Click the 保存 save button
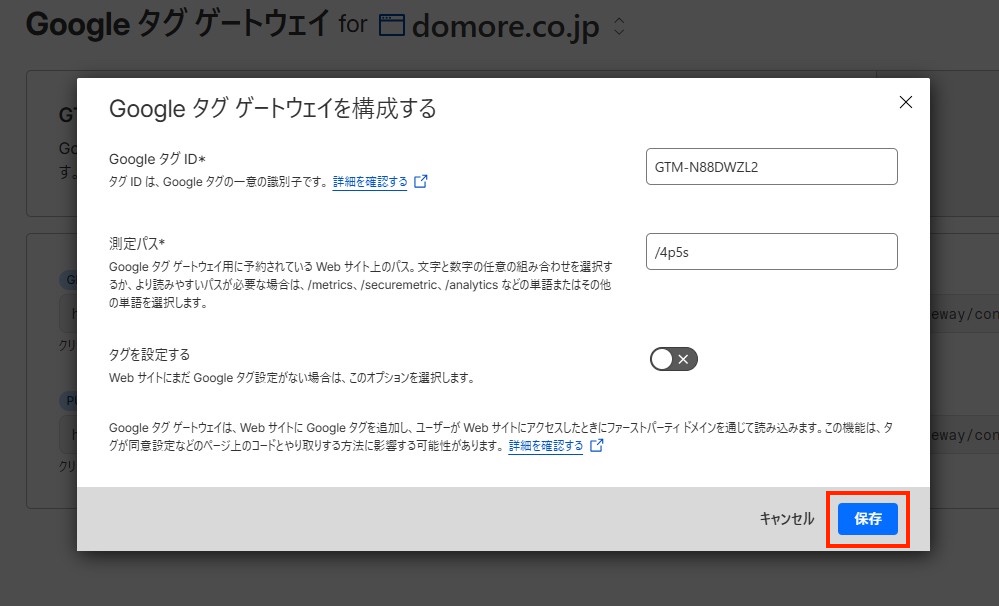This screenshot has width=999, height=606. click(867, 519)
